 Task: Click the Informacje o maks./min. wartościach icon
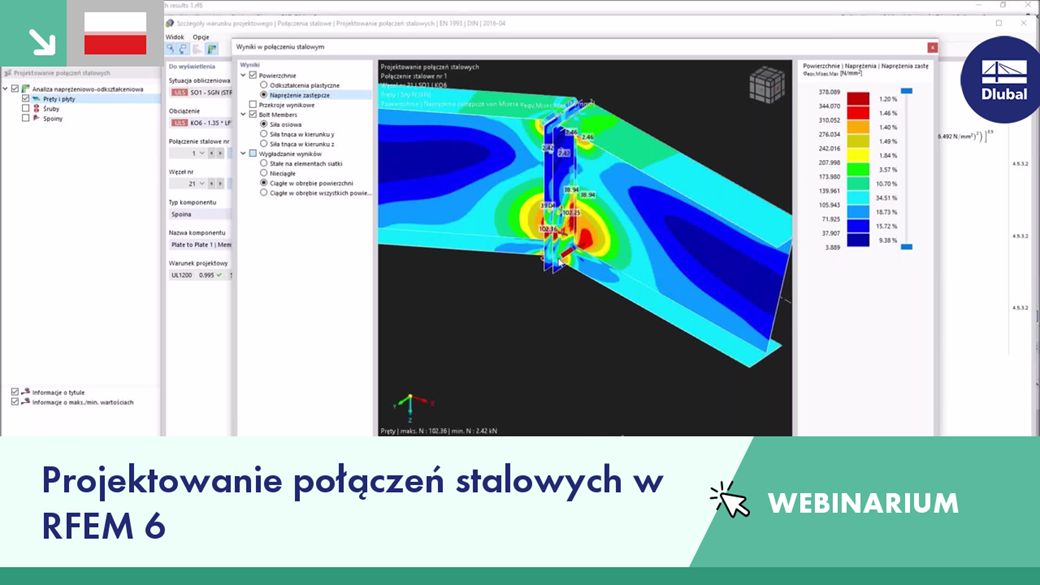coord(25,402)
